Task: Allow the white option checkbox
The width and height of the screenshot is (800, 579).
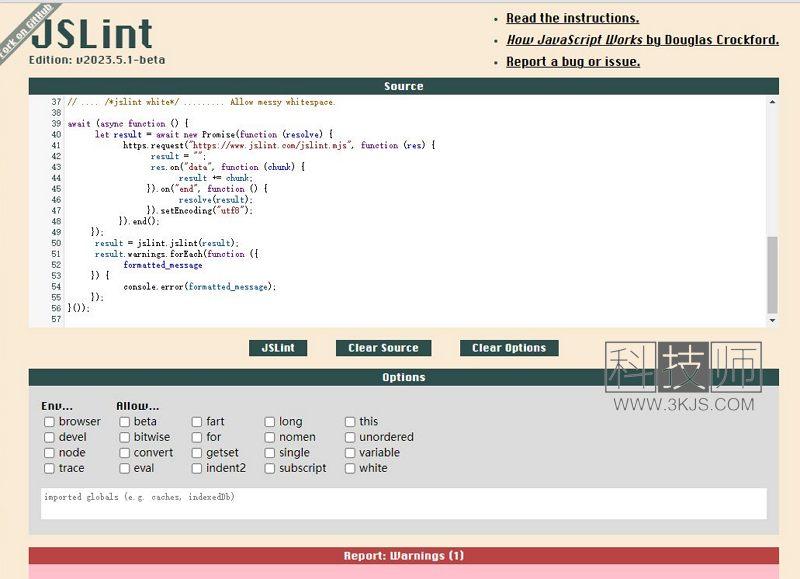Action: click(350, 468)
